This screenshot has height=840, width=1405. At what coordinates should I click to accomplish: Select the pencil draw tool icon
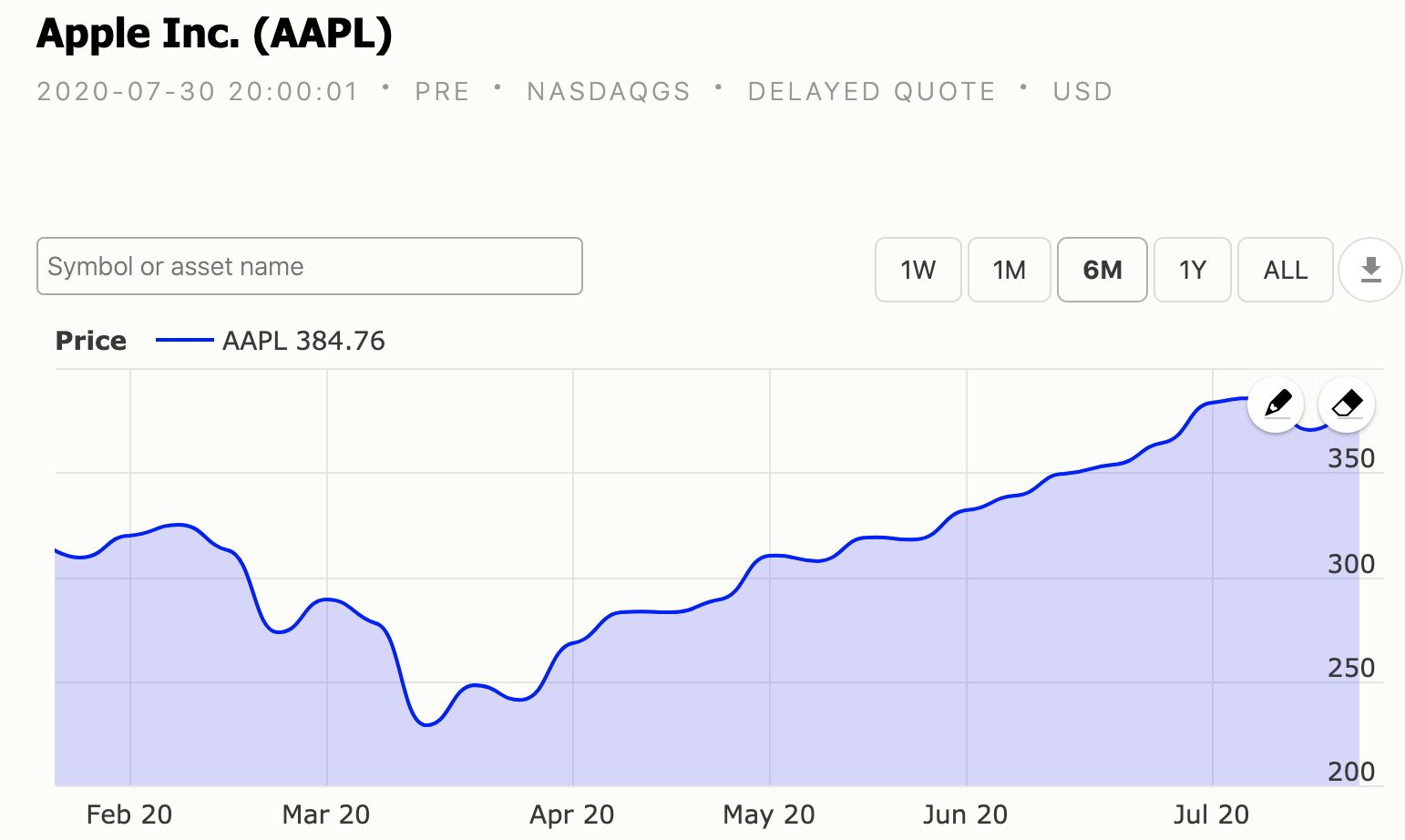[1277, 404]
